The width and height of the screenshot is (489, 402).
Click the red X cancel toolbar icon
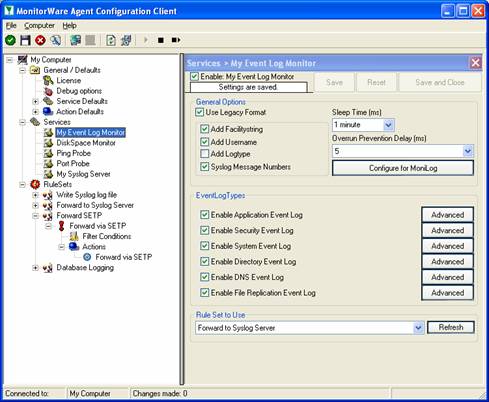40,40
